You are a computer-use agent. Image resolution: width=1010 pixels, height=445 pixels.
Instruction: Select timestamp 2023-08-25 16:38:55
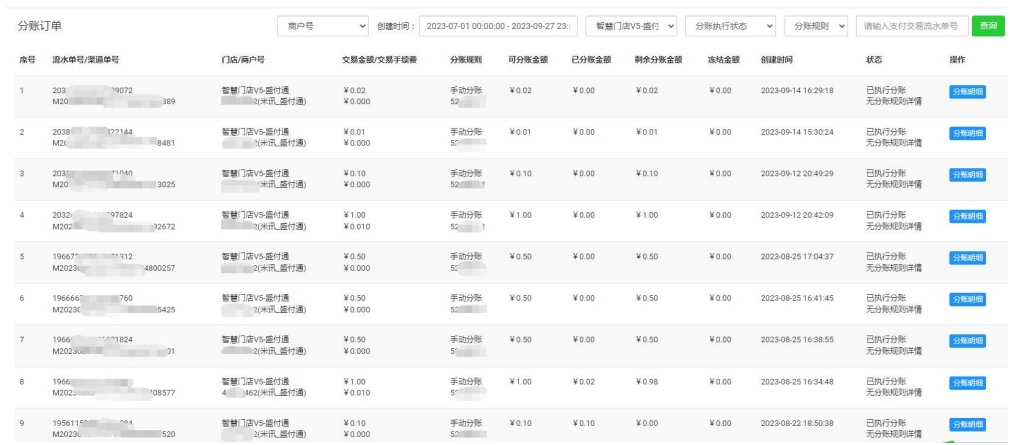(797, 339)
